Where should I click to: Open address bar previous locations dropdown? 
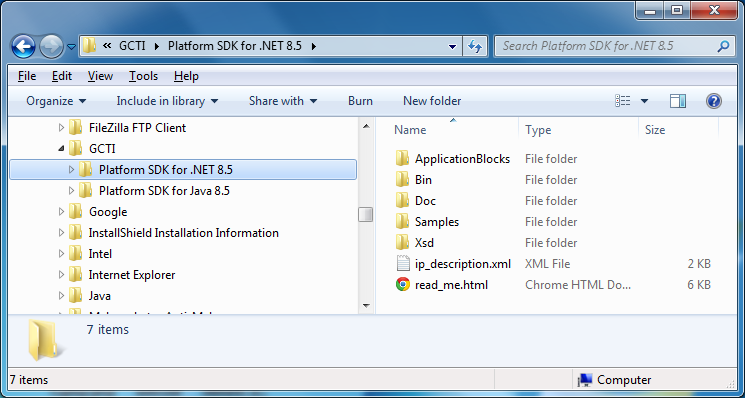coord(453,47)
